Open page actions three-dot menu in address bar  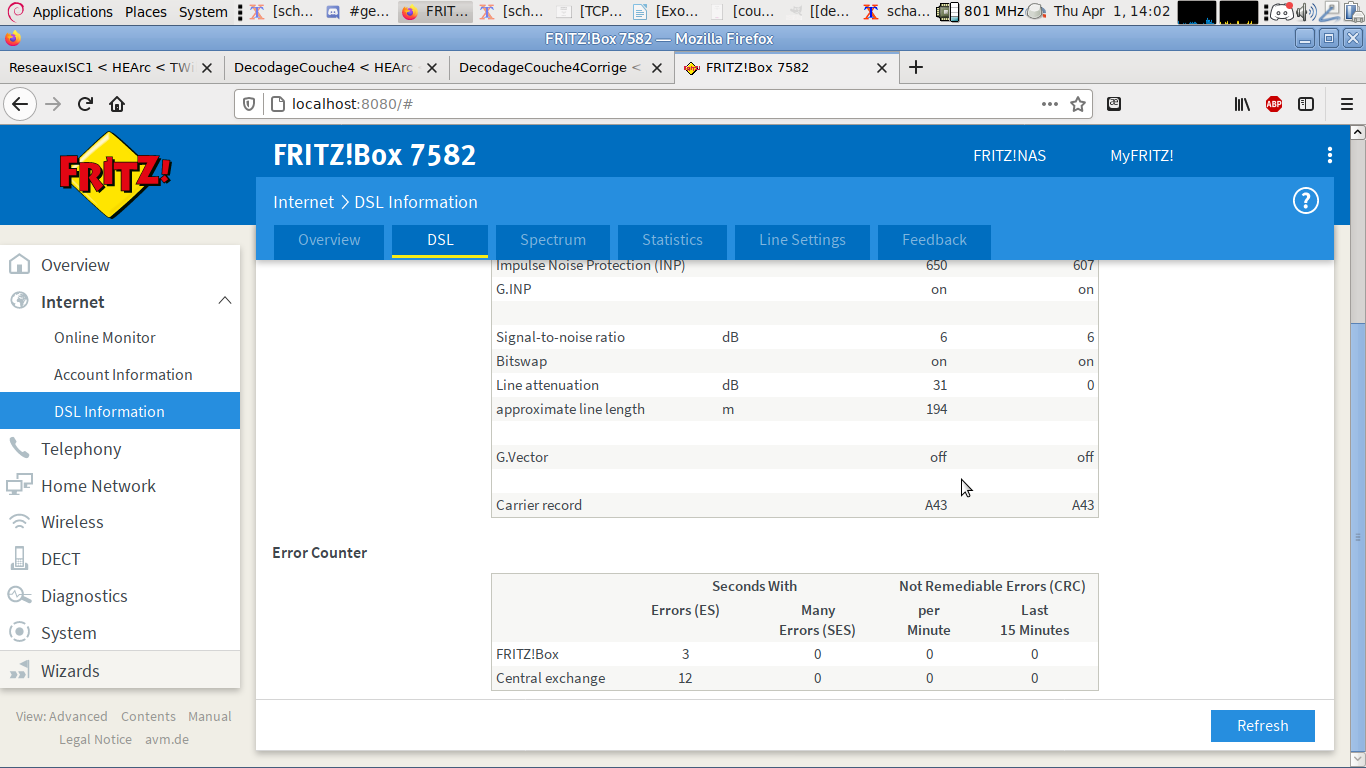[1049, 104]
